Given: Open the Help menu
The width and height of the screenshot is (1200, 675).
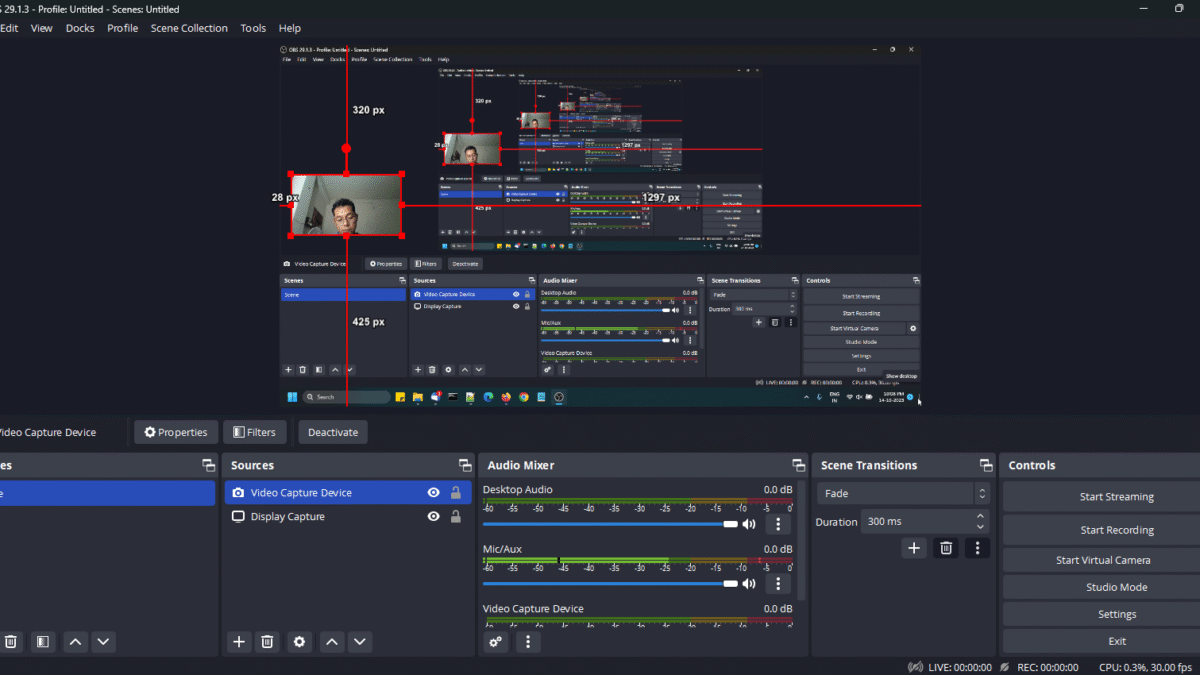Looking at the screenshot, I should [x=290, y=28].
